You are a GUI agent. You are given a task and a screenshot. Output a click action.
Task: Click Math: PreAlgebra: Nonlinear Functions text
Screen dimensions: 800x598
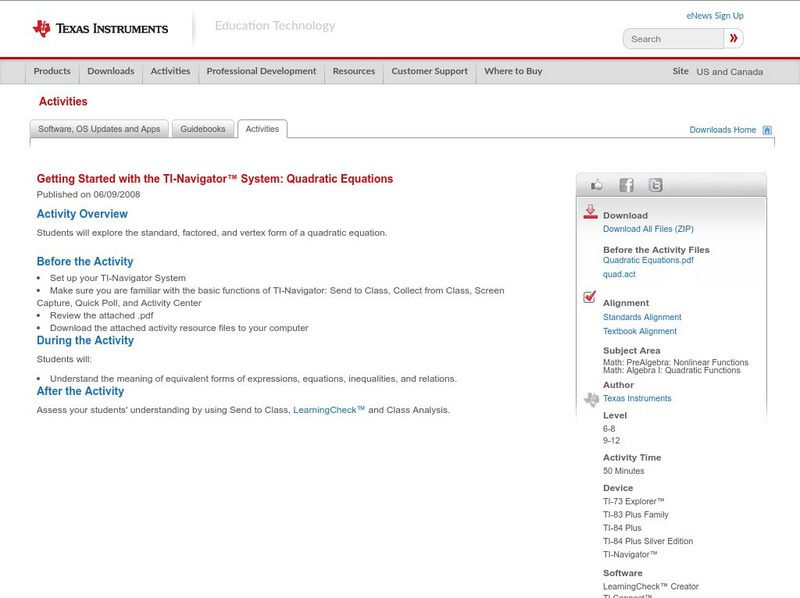pos(676,362)
